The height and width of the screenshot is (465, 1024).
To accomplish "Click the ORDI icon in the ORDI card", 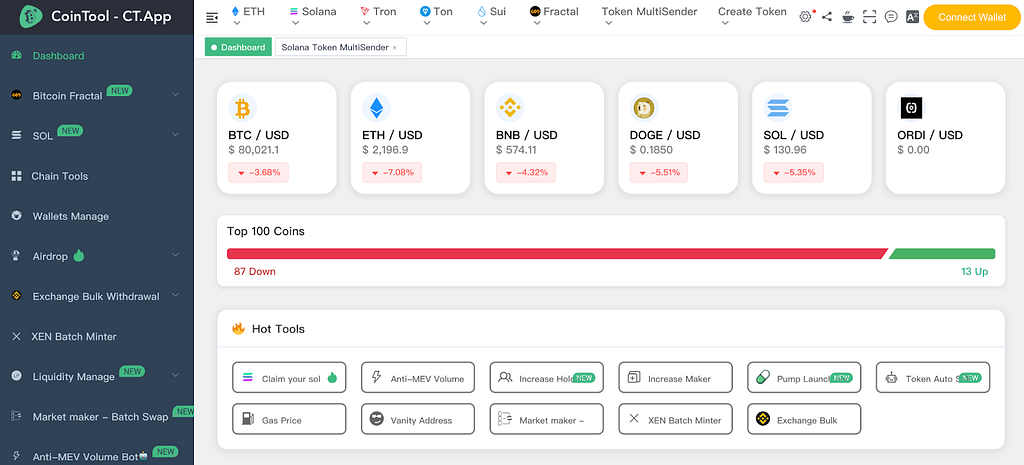I will tap(911, 108).
